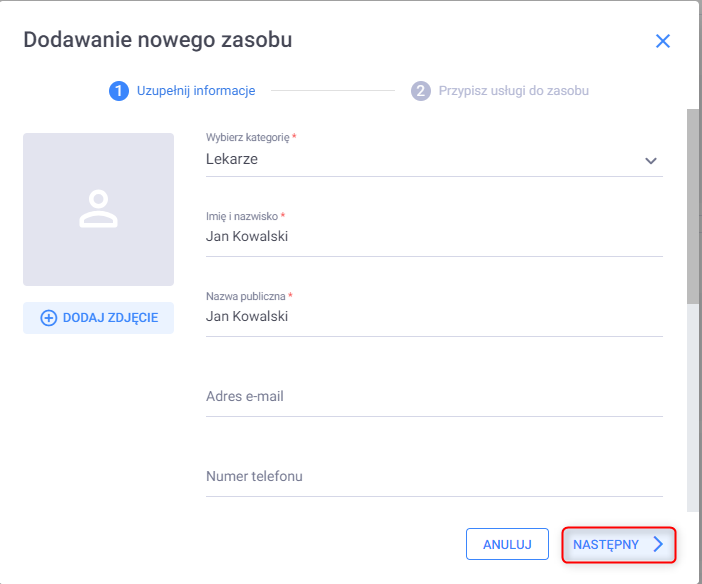Click the step 2 circle indicator
Viewport: 702px width, 584px height.
pos(420,91)
